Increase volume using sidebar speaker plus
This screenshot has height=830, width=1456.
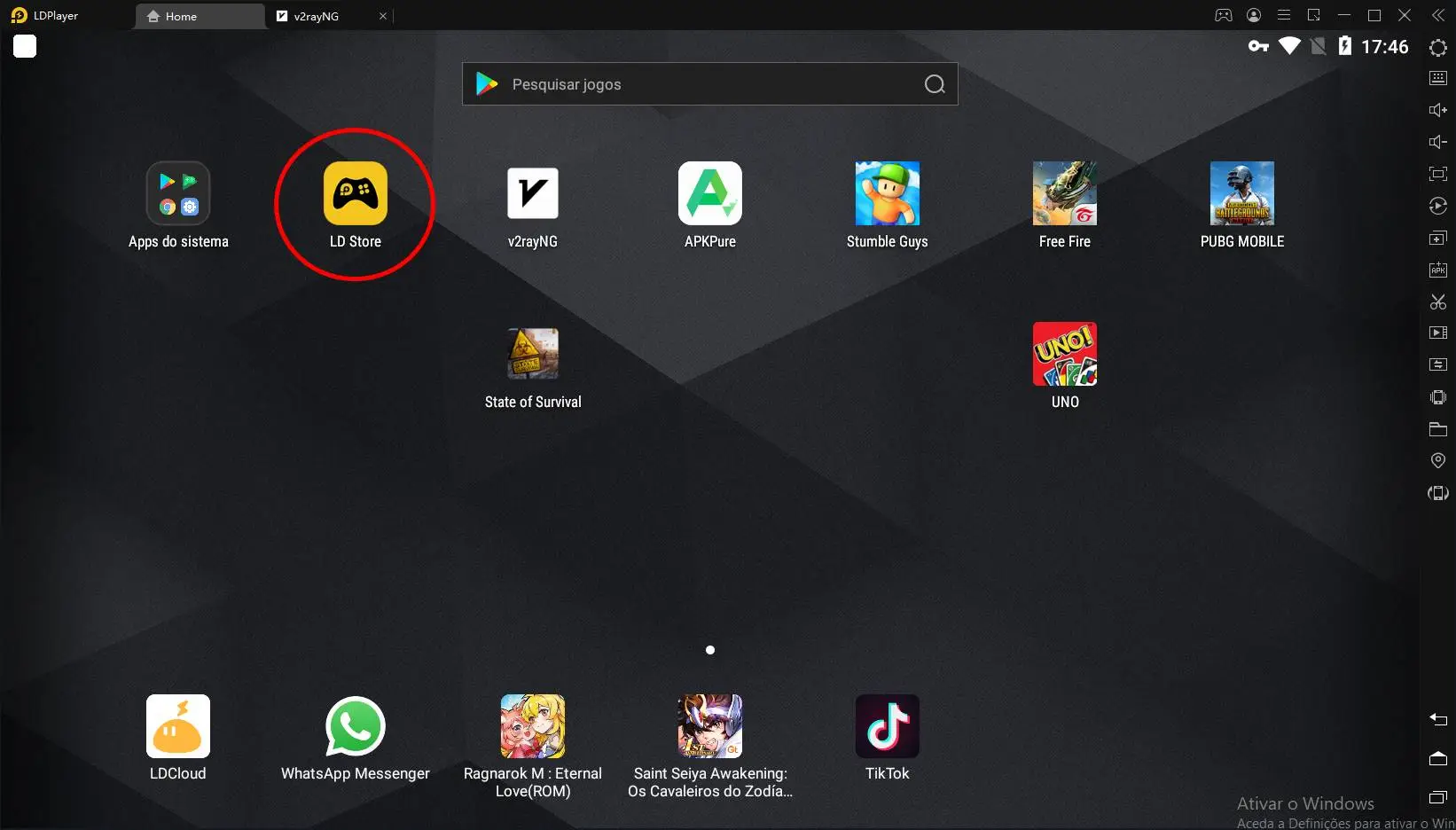click(x=1438, y=110)
